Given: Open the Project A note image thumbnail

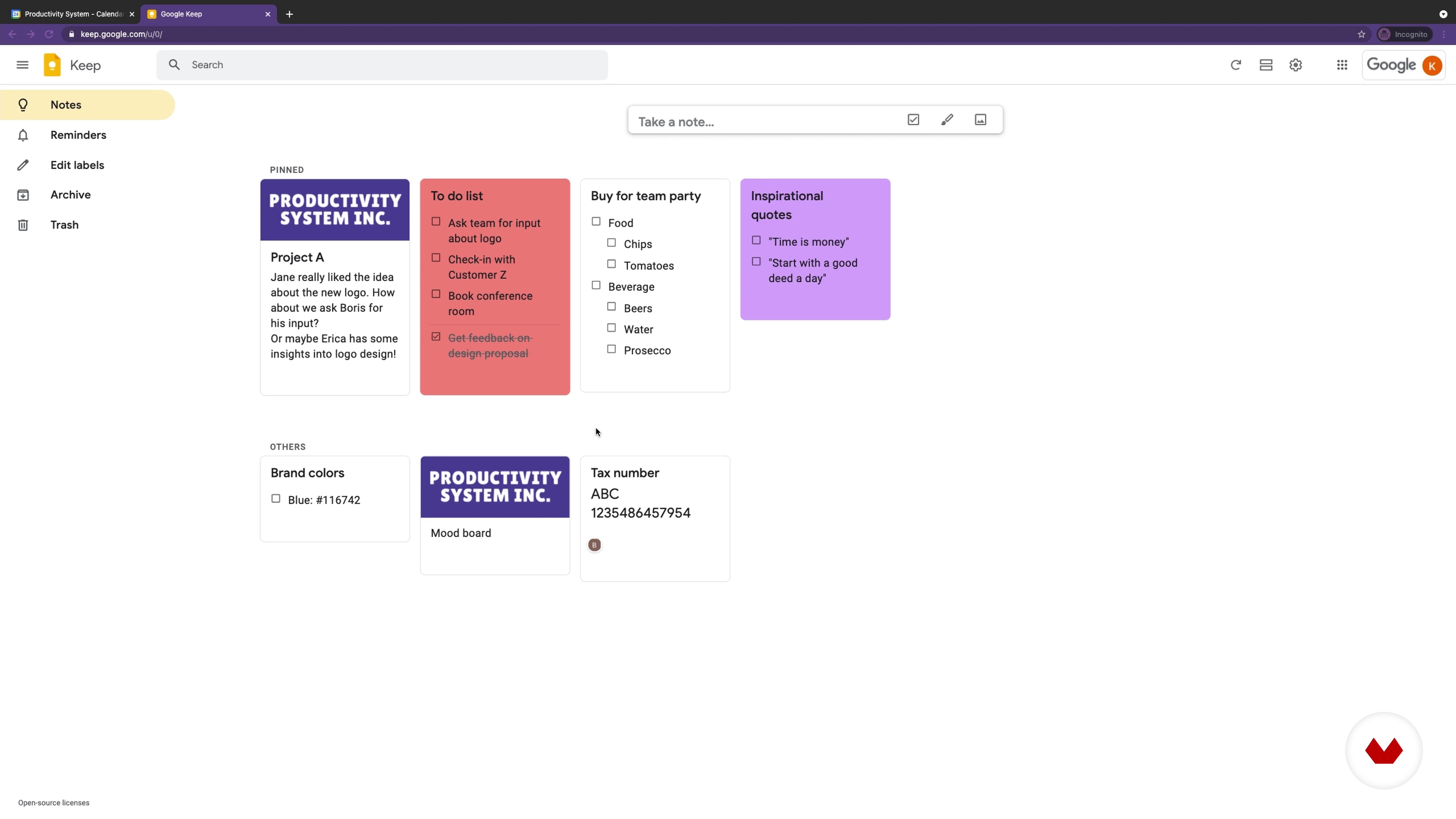Looking at the screenshot, I should coord(334,210).
